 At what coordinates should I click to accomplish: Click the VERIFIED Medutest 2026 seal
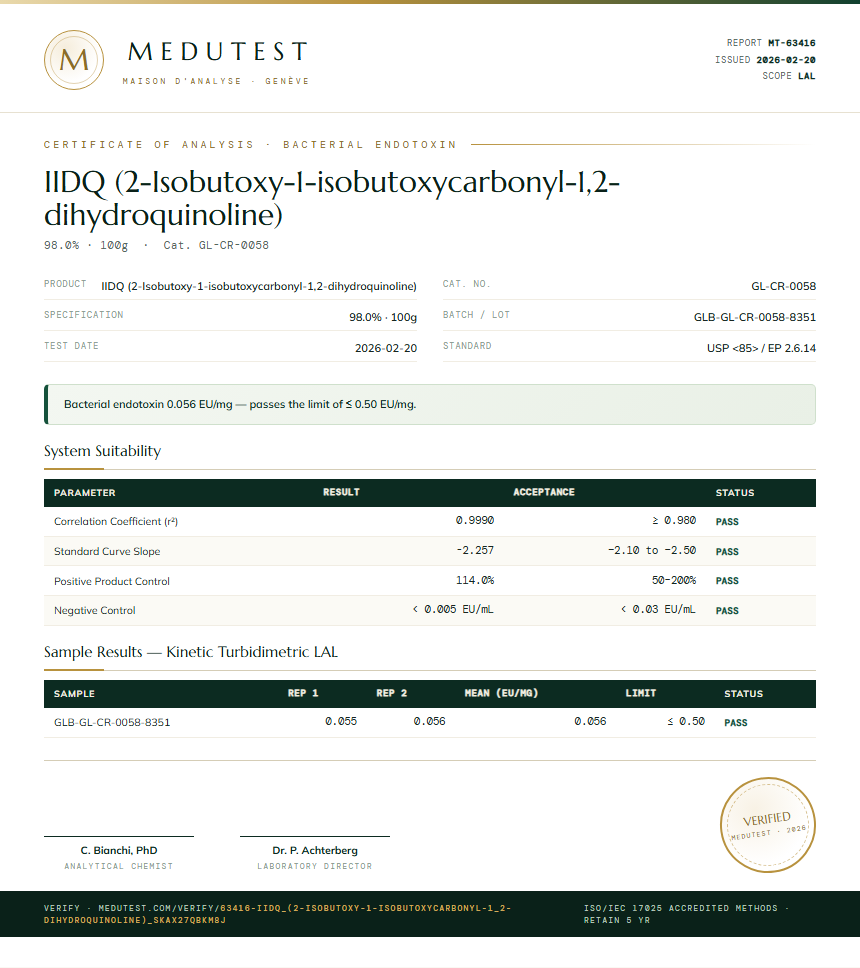click(767, 825)
